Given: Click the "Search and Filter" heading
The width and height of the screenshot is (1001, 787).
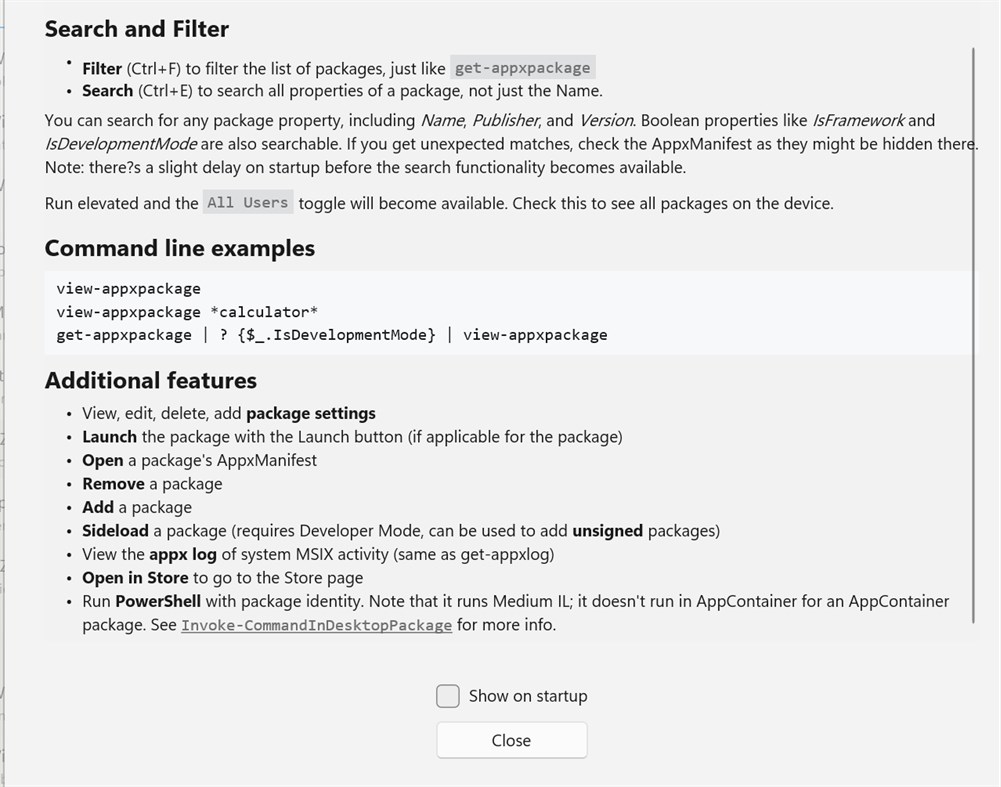Looking at the screenshot, I should pos(137,29).
